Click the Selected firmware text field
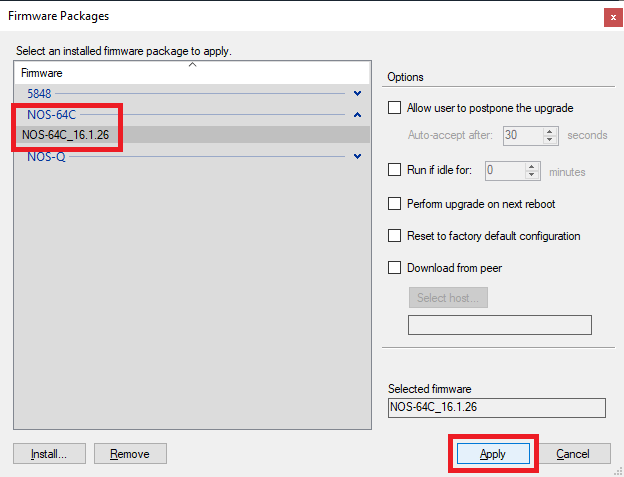The width and height of the screenshot is (624, 477). [x=496, y=407]
